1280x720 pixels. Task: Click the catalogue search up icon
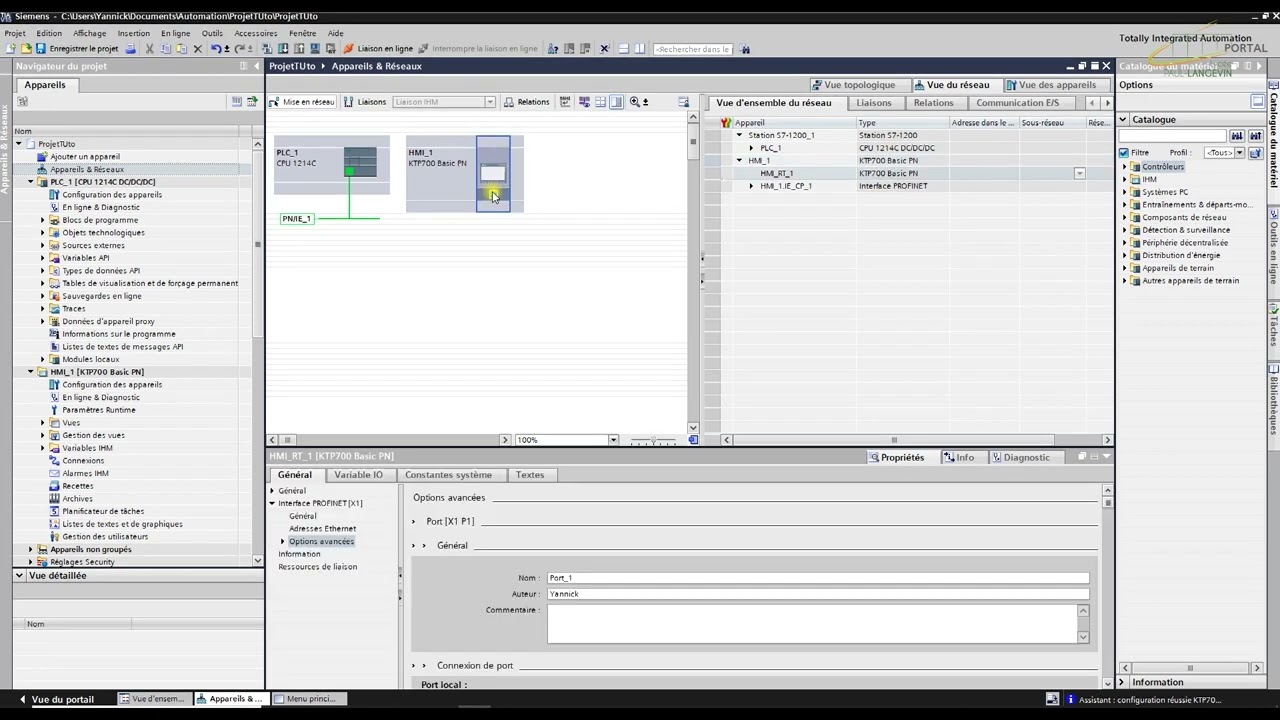coord(1255,136)
